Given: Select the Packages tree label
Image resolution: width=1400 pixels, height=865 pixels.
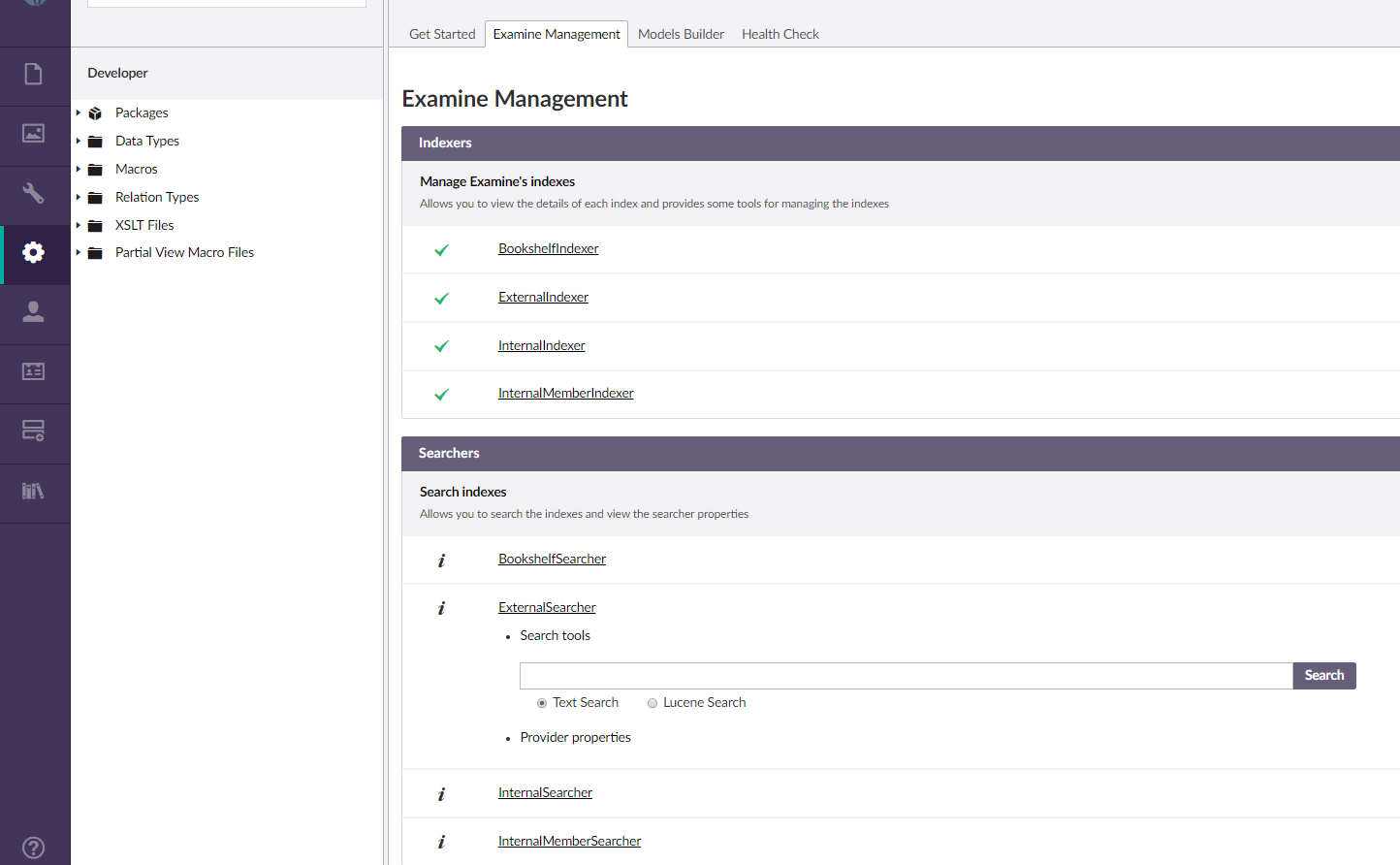Looking at the screenshot, I should pyautogui.click(x=142, y=112).
